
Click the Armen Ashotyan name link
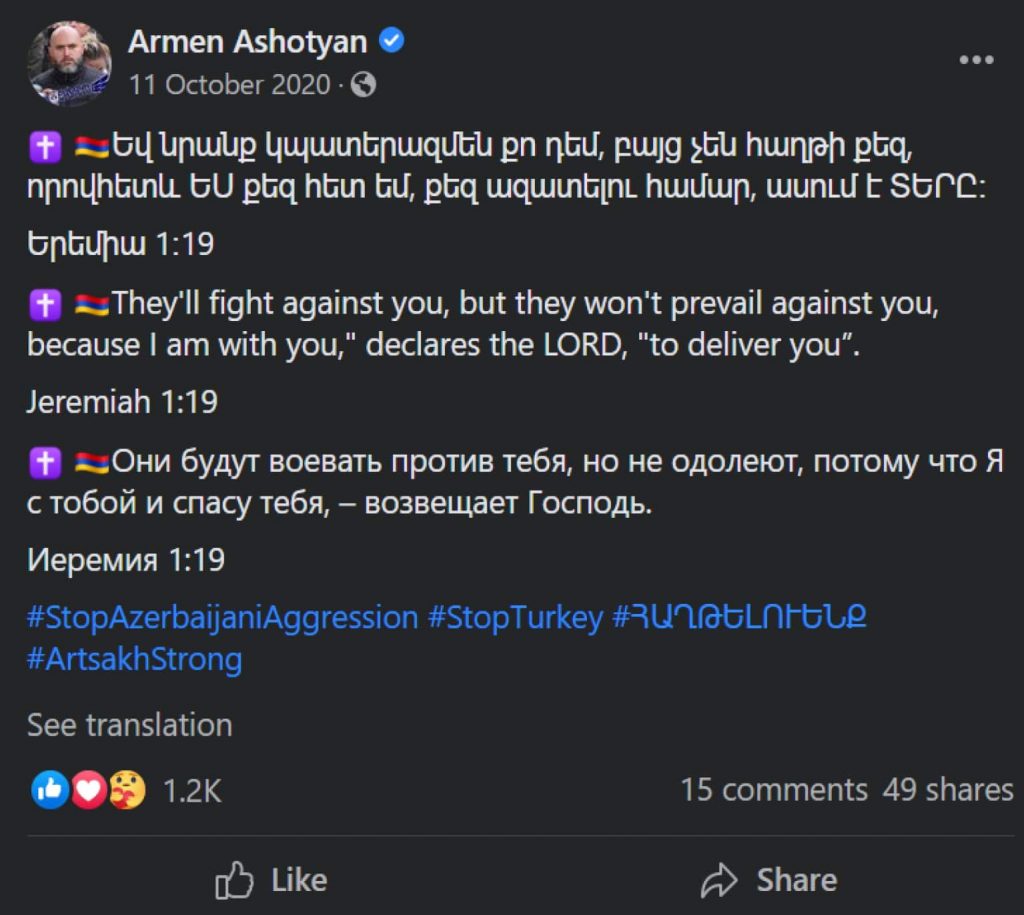click(x=247, y=41)
